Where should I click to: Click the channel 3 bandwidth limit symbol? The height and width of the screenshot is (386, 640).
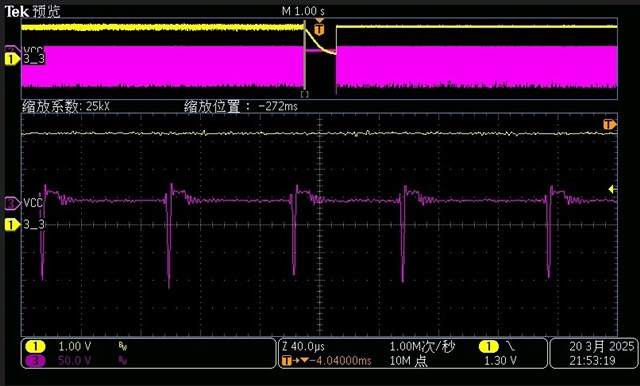tap(123, 361)
